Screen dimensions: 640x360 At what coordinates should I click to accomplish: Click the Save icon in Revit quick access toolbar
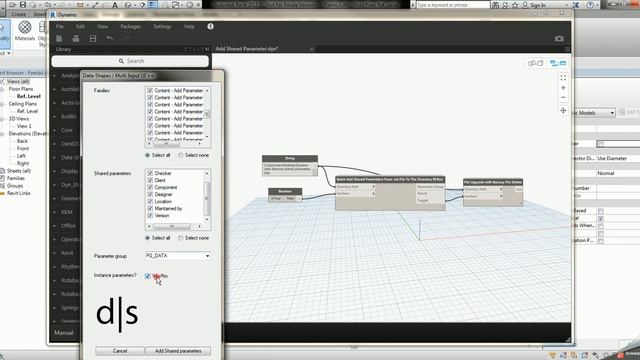[23, 4]
